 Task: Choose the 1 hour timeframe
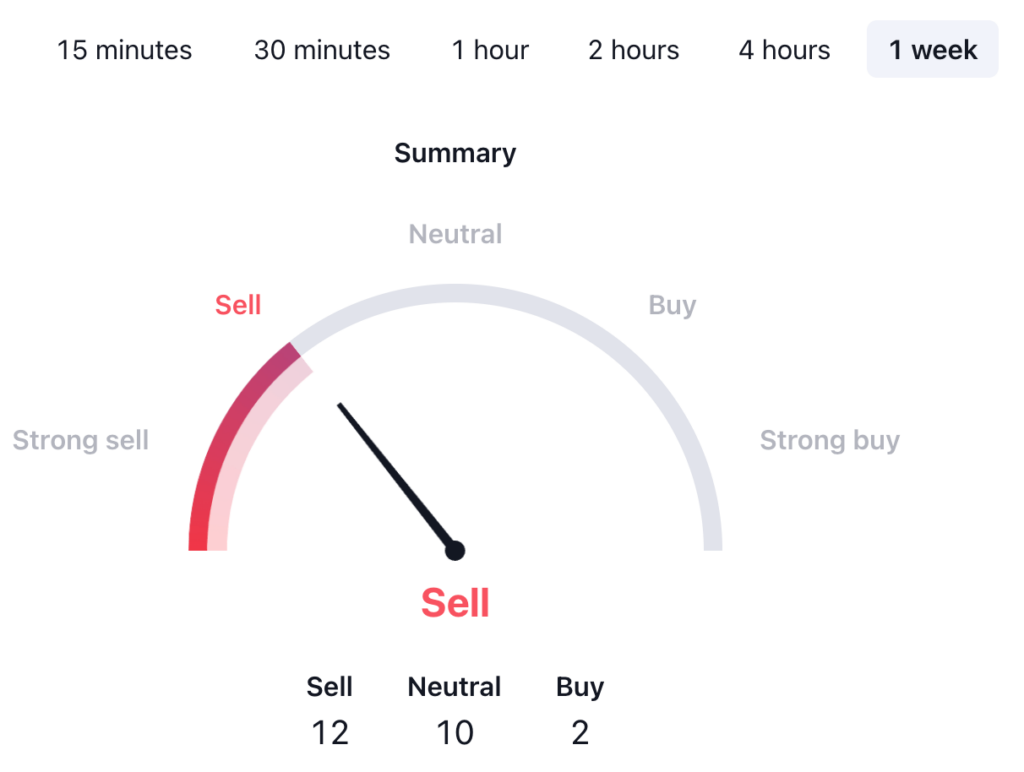point(490,50)
